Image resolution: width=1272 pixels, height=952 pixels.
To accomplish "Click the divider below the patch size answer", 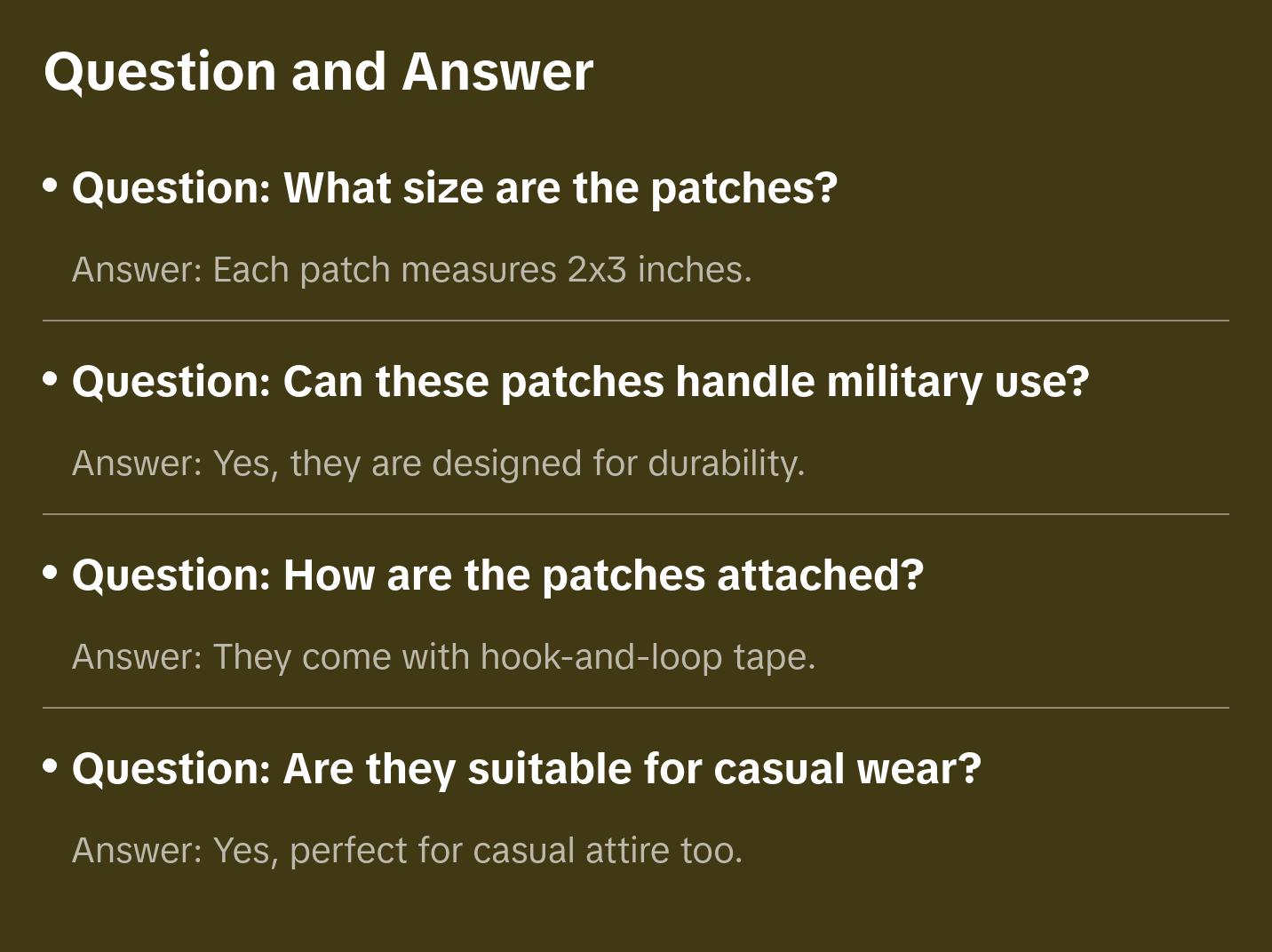I will tap(636, 321).
